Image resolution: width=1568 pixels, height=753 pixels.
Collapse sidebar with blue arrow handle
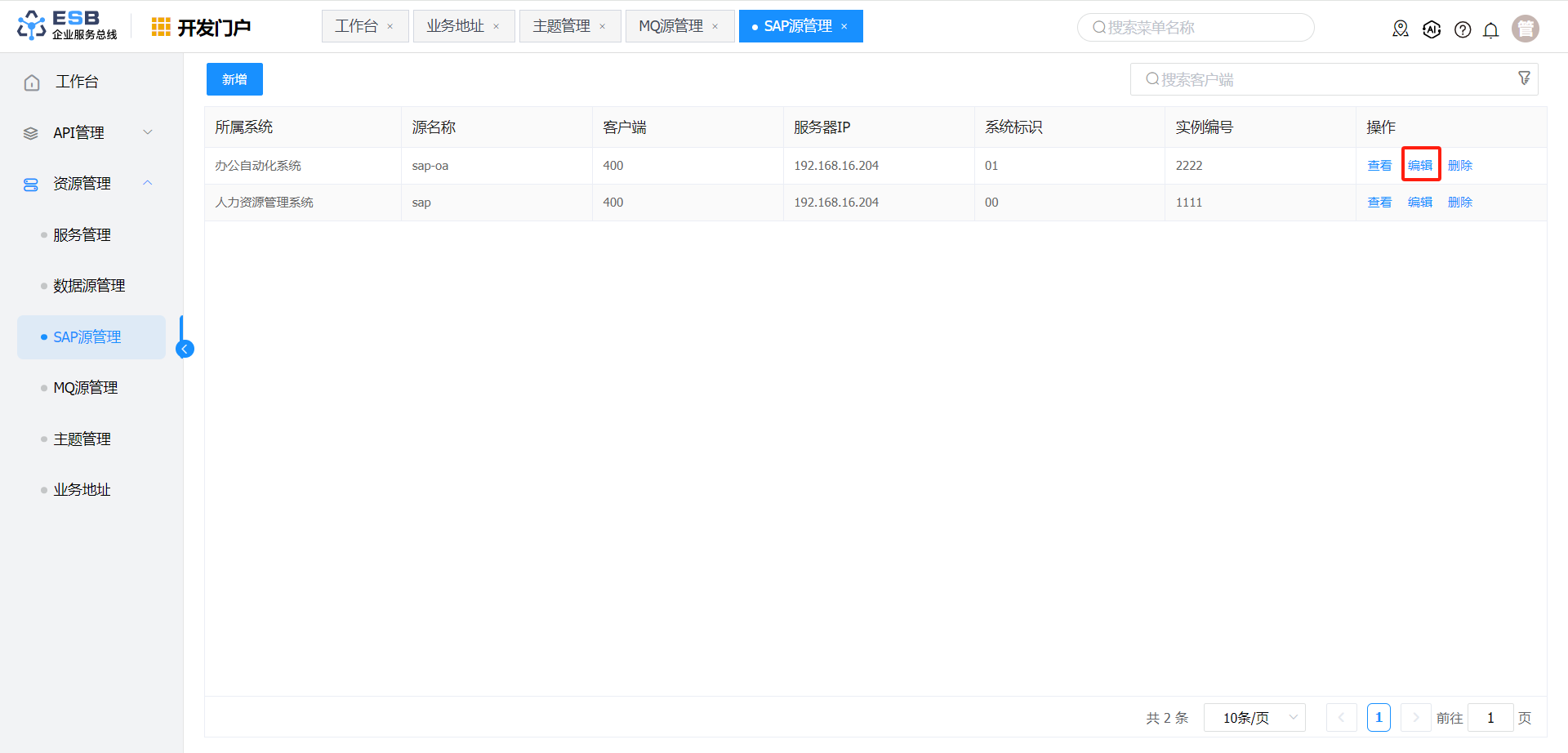click(185, 349)
